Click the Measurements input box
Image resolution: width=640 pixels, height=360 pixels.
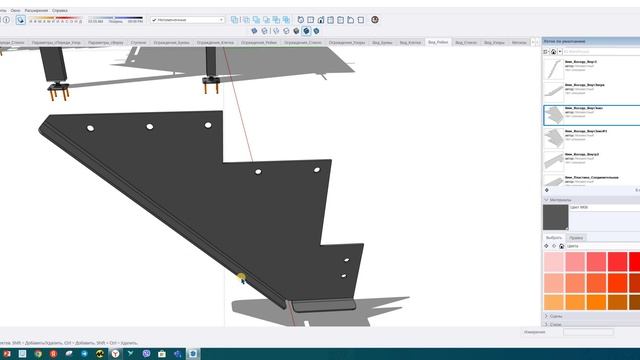588,332
